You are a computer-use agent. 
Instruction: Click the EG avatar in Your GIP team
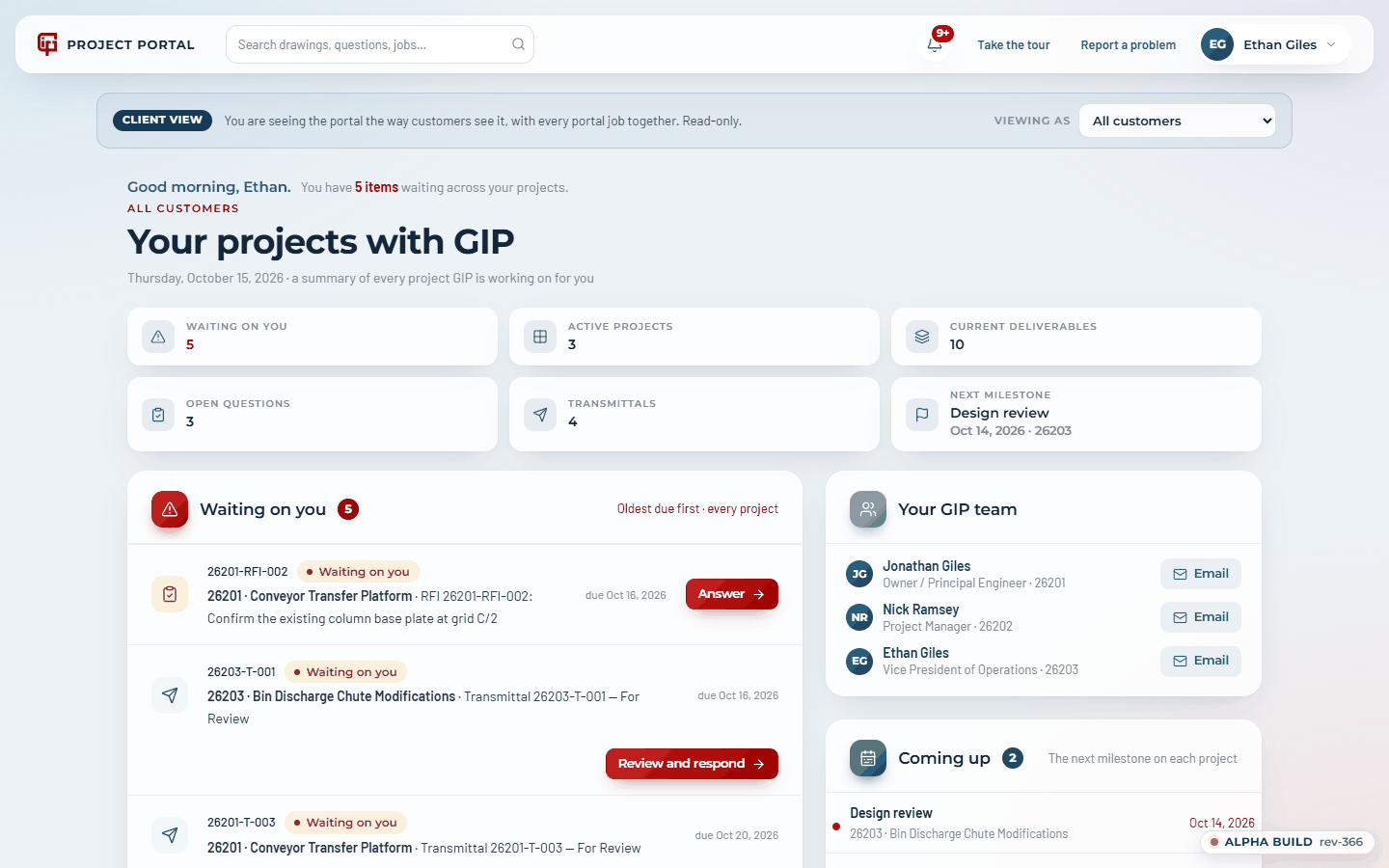(859, 661)
